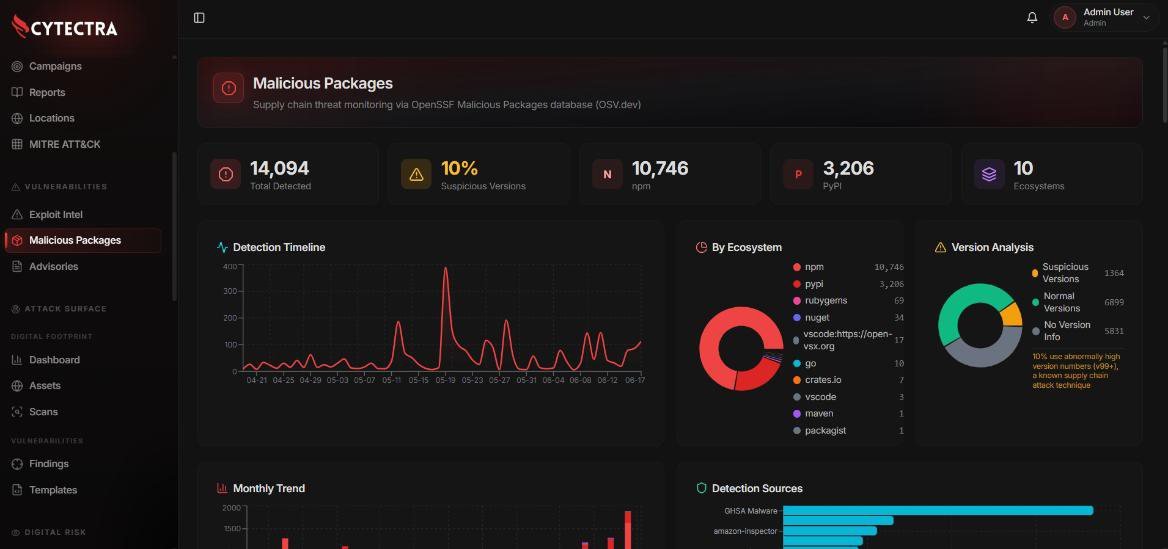This screenshot has height=549, width=1168.
Task: Click the Malicious Packages header alert icon
Action: click(229, 88)
